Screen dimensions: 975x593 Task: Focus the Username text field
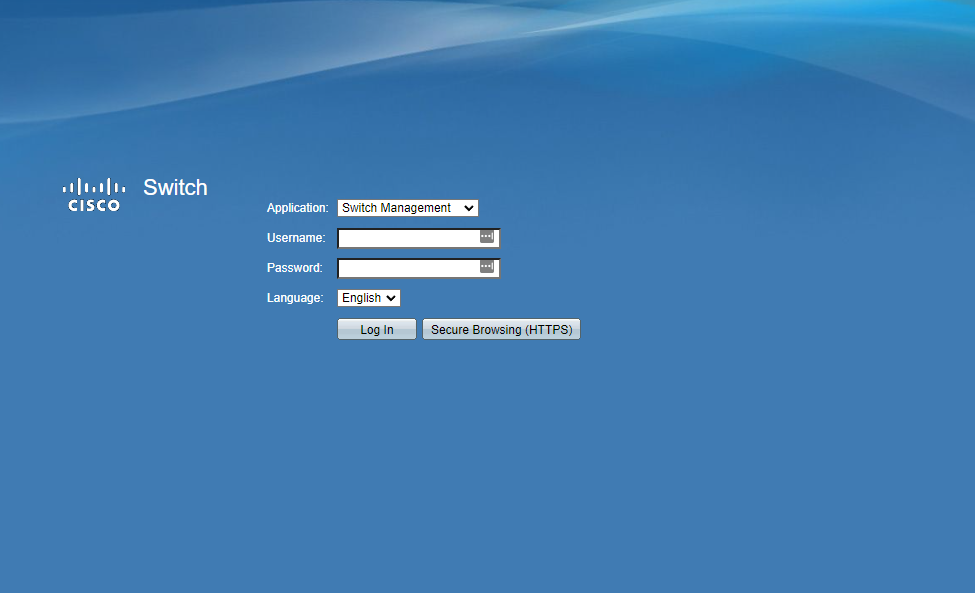408,238
